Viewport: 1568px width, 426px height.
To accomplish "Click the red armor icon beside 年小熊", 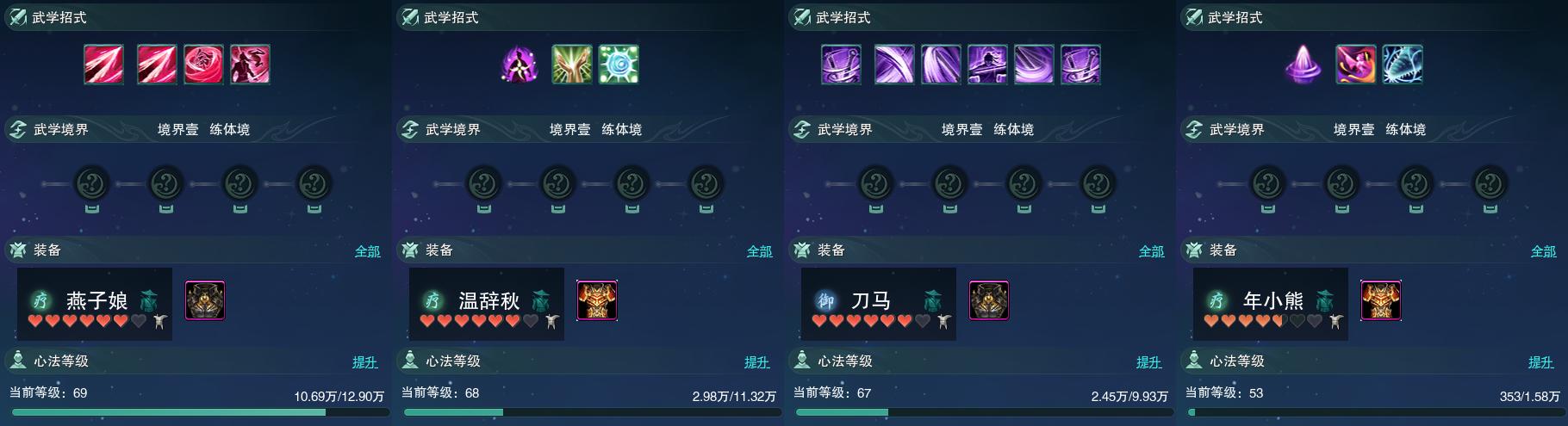I will (x=1381, y=300).
